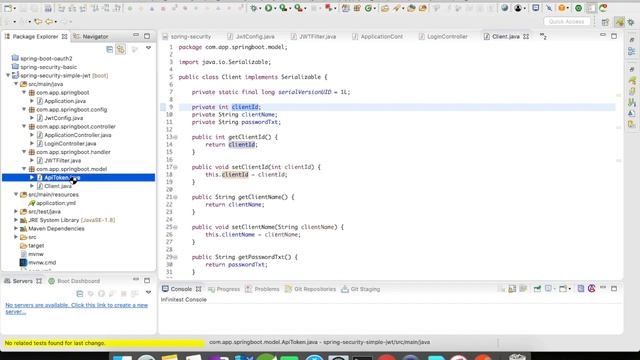Switch to the Progress tab
640x360 pixels.
[224, 289]
